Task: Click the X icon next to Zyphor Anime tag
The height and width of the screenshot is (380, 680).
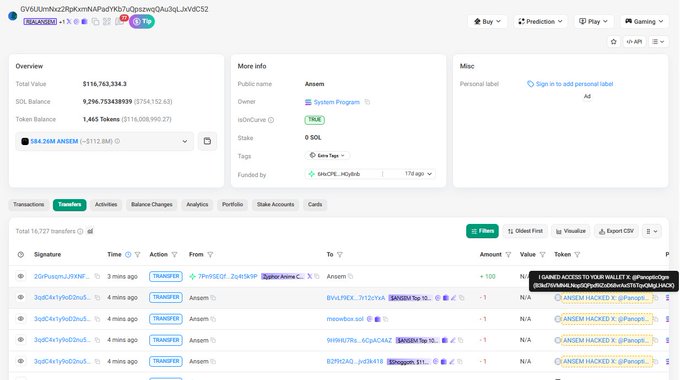Action: [310, 276]
